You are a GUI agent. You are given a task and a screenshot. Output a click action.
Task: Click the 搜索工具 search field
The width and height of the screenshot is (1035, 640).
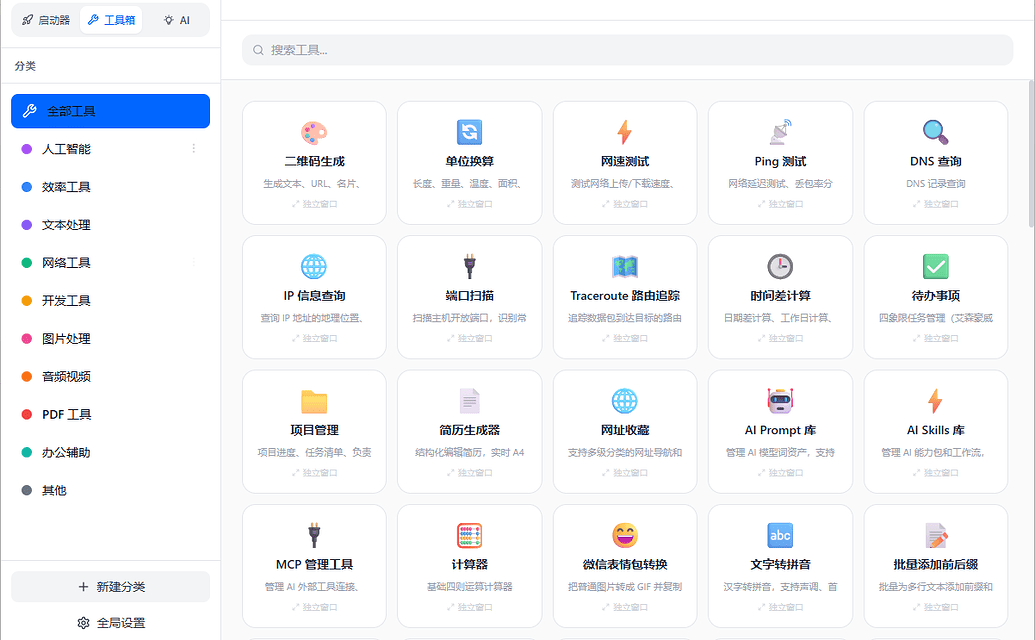[x=627, y=50]
